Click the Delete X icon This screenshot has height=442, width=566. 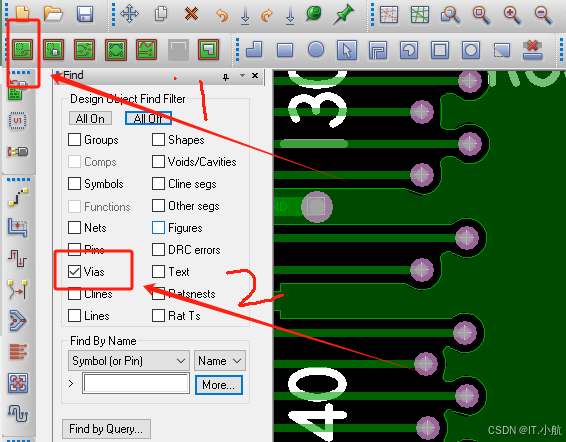[x=191, y=14]
